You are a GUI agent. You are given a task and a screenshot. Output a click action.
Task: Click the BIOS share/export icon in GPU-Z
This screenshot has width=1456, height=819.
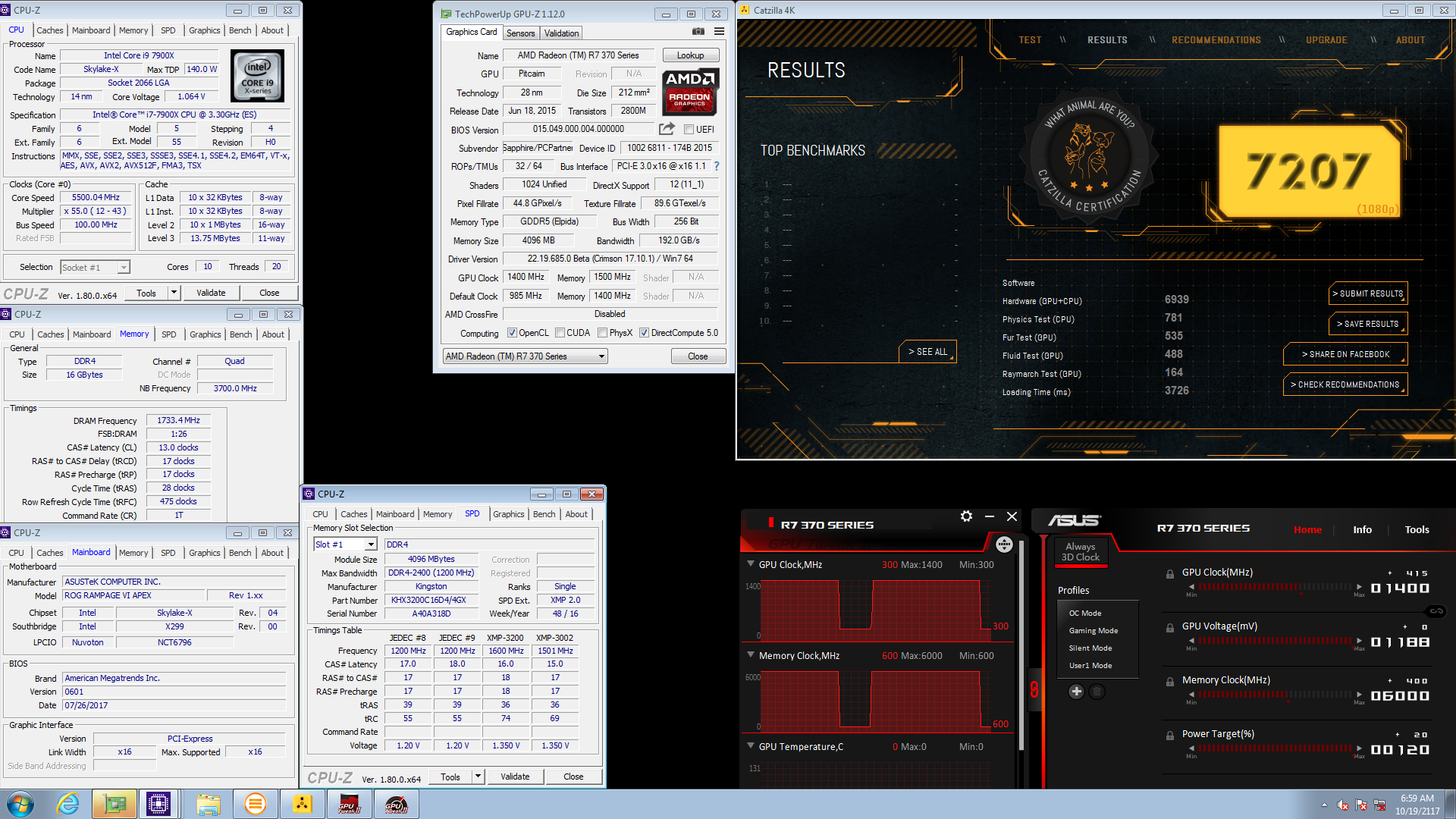667,129
